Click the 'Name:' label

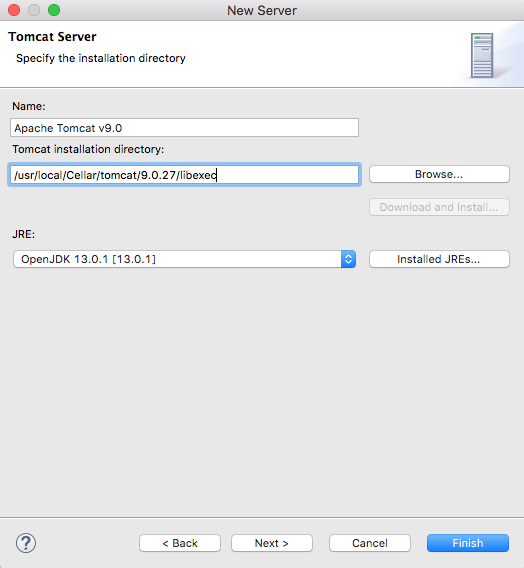tap(29, 106)
